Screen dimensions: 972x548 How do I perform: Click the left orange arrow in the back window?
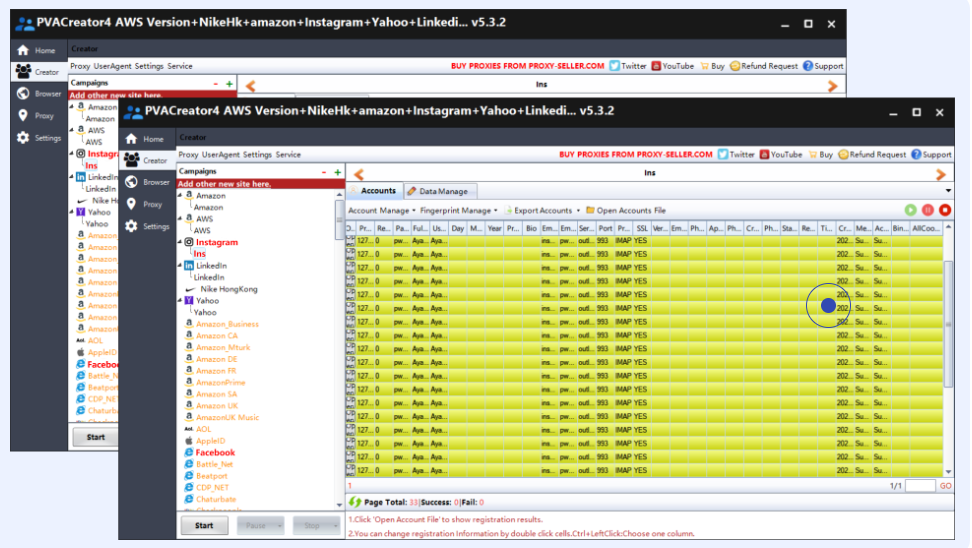click(250, 86)
